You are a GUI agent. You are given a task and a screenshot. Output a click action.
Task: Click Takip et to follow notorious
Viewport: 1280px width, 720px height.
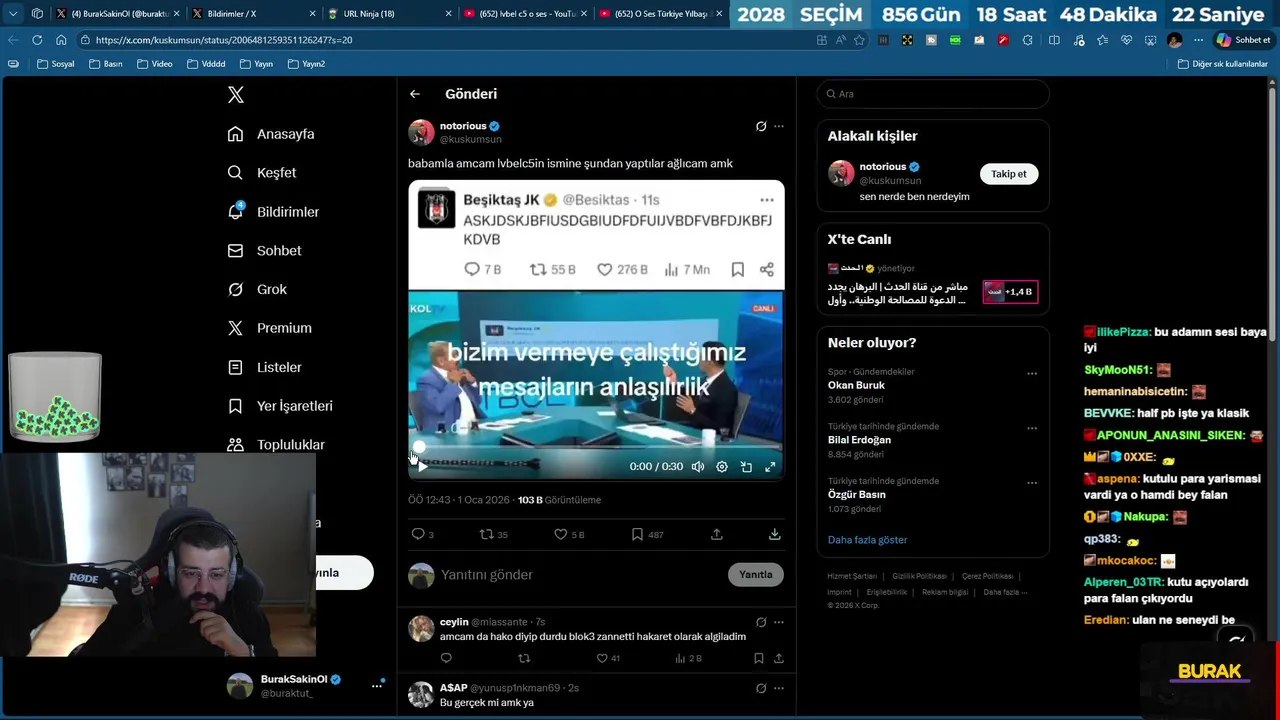click(1008, 174)
